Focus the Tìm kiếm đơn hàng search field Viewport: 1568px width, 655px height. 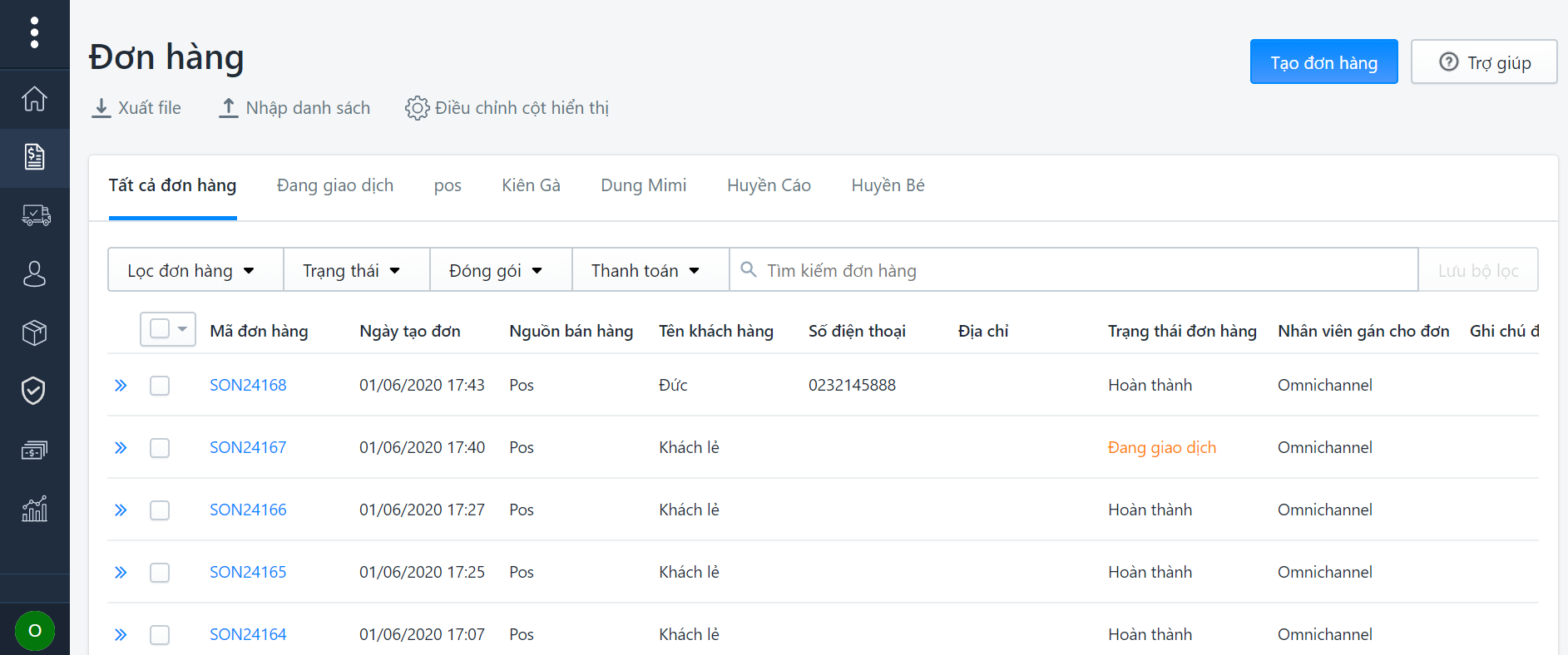point(1073,270)
